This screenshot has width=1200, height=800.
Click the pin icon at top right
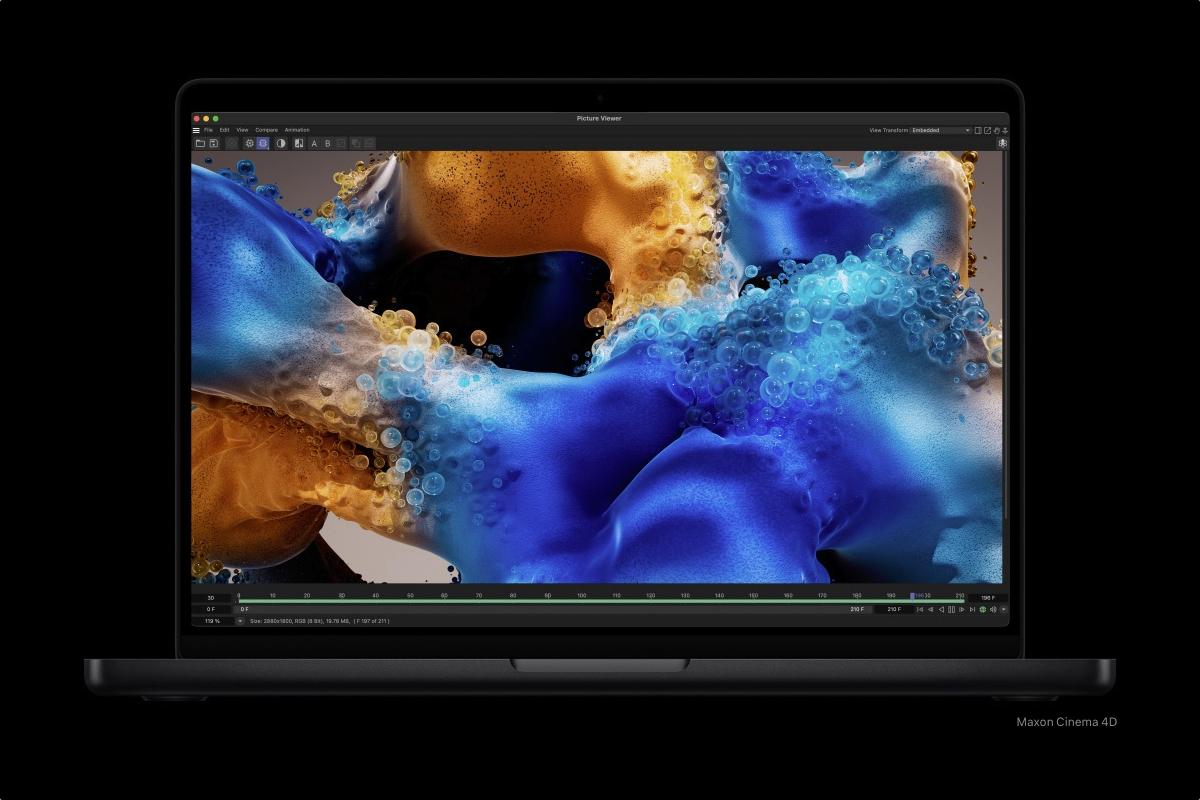click(1005, 130)
